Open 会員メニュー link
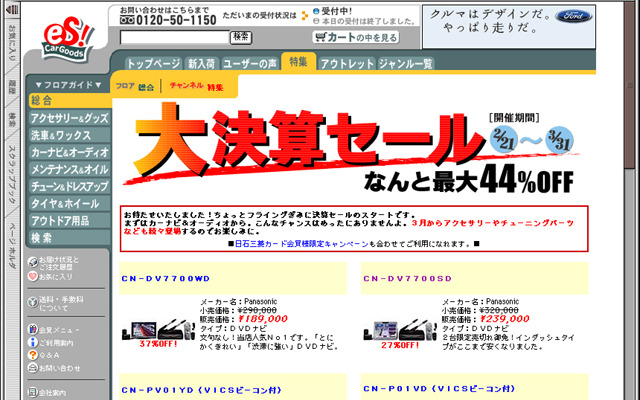Image resolution: width=640 pixels, height=400 pixels. tap(60, 330)
